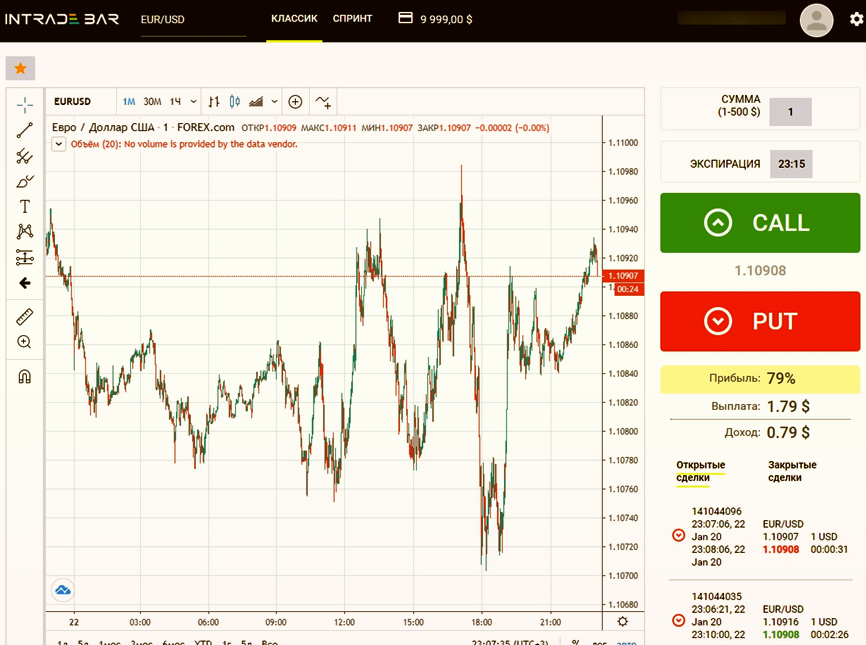Image resolution: width=866 pixels, height=645 pixels.
Task: Activate the text annotation tool
Action: point(25,207)
